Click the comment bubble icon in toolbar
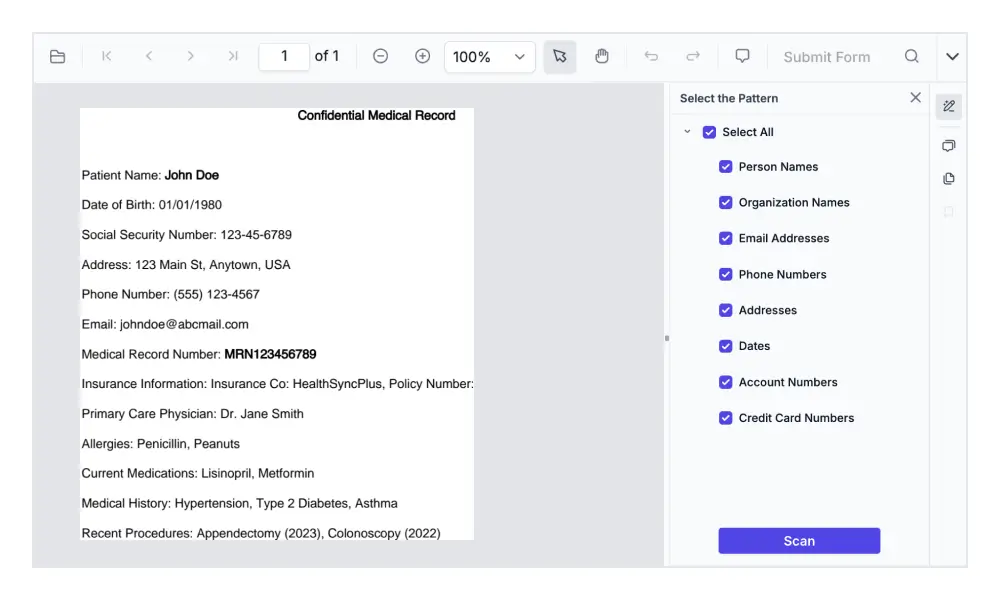Image resolution: width=1000 pixels, height=600 pixels. point(742,56)
